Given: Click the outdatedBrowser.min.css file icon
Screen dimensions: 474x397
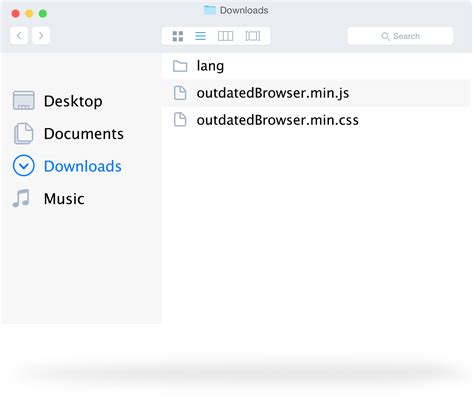Looking at the screenshot, I should [x=180, y=120].
